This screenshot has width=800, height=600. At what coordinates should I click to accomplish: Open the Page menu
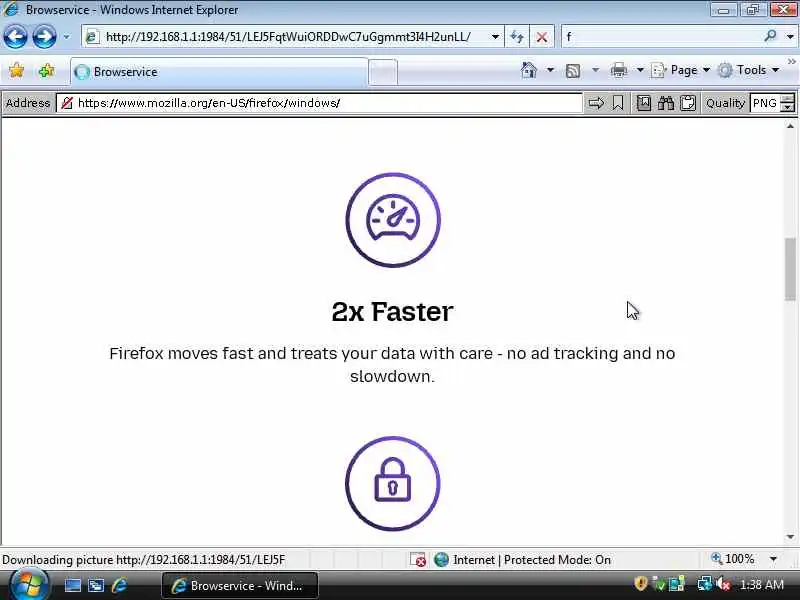tap(681, 70)
